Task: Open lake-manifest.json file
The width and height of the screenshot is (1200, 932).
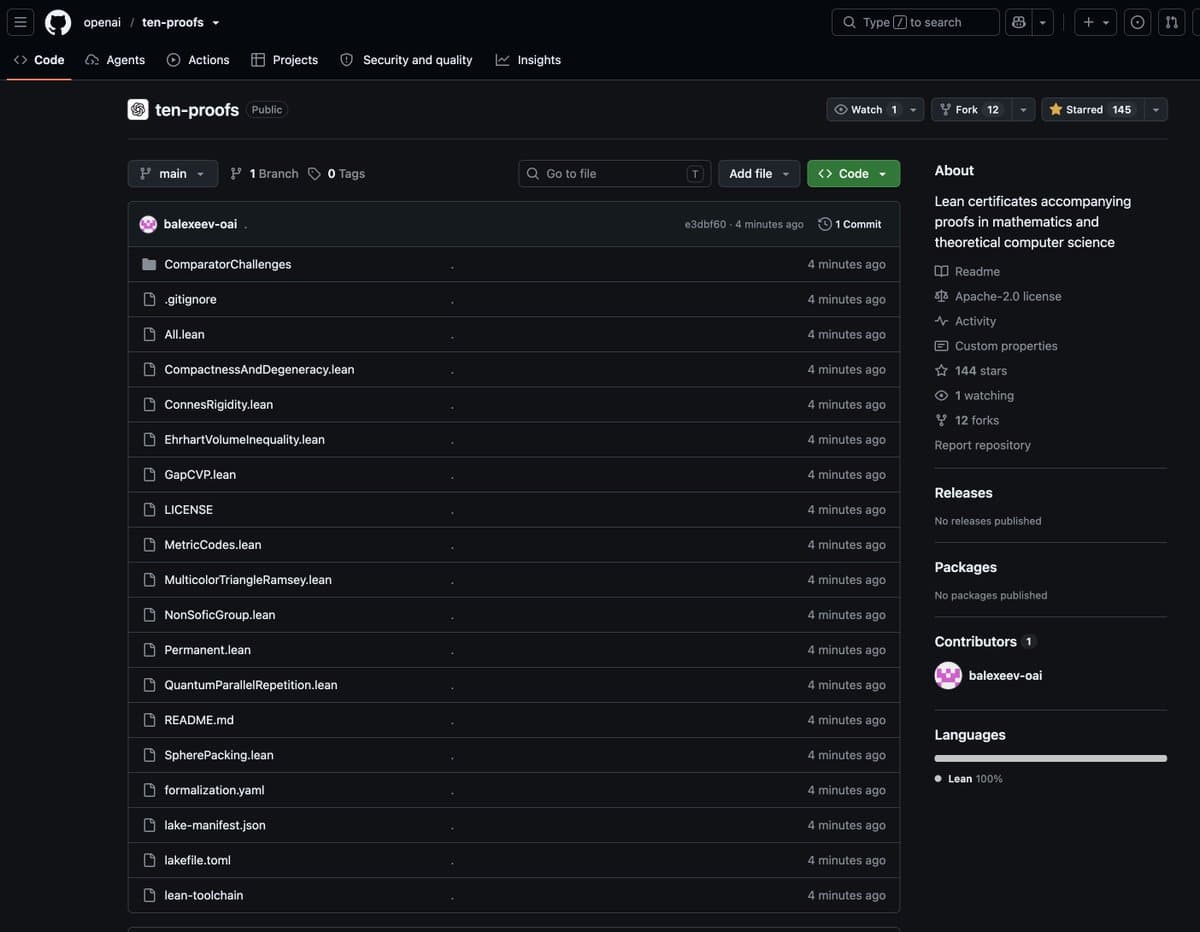Action: (x=215, y=824)
